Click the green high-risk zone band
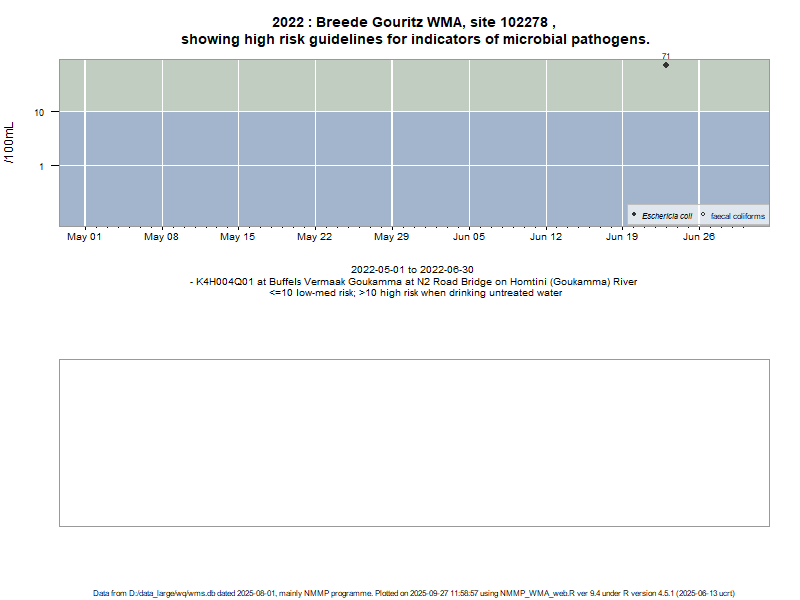 [400, 85]
